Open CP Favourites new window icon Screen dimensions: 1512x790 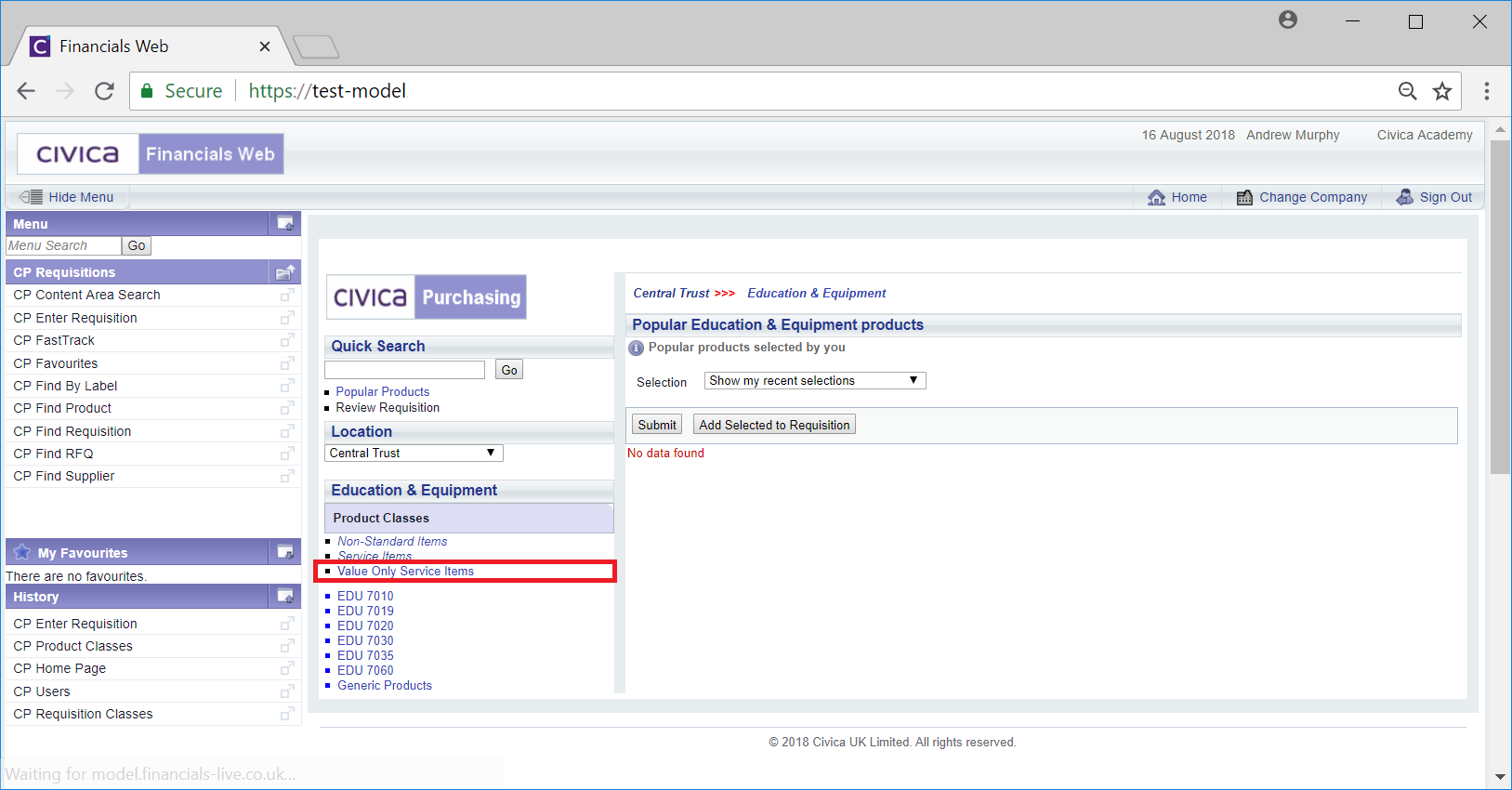point(287,363)
